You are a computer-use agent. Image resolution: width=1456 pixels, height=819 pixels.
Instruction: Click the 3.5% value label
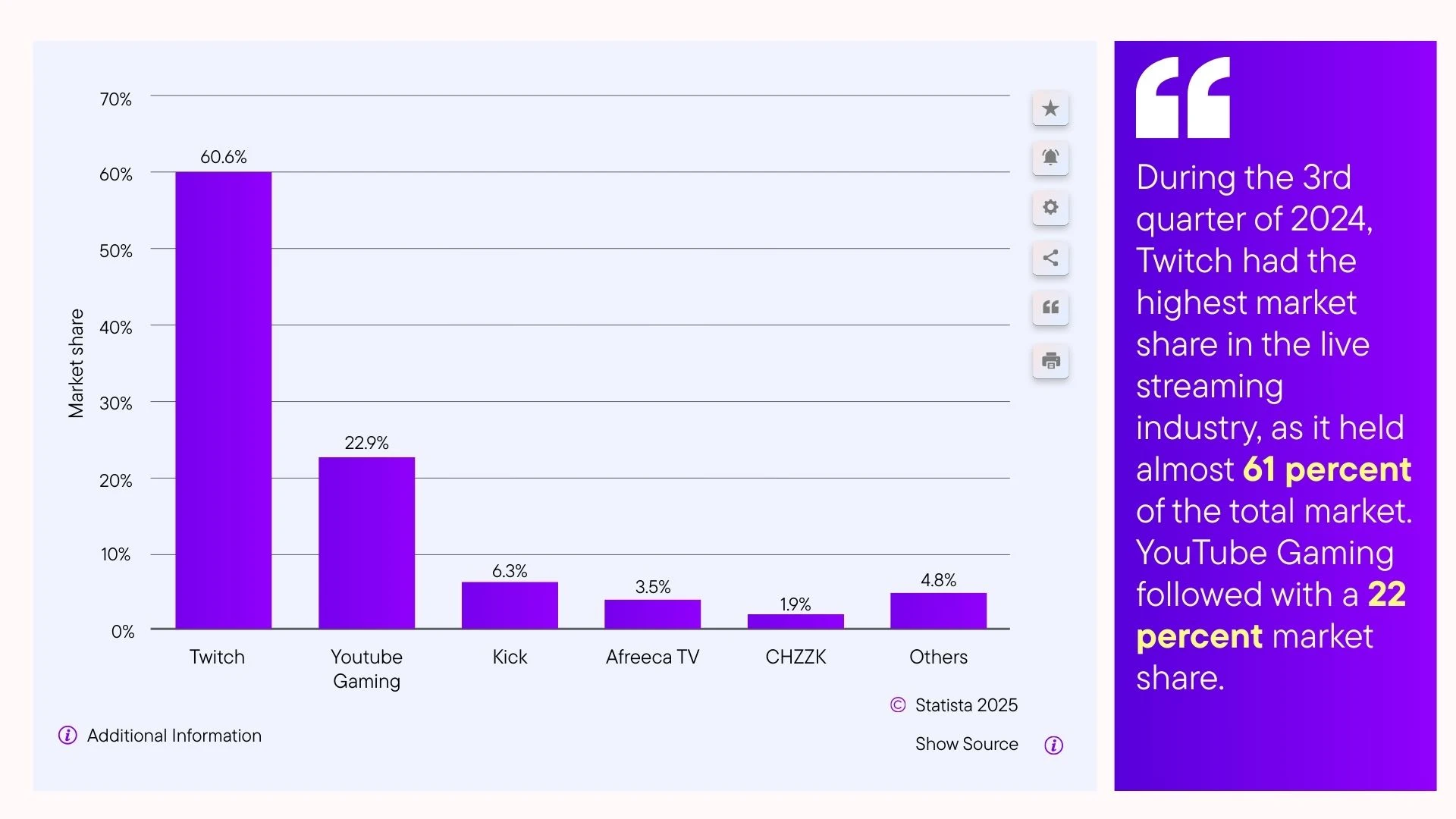click(x=653, y=587)
